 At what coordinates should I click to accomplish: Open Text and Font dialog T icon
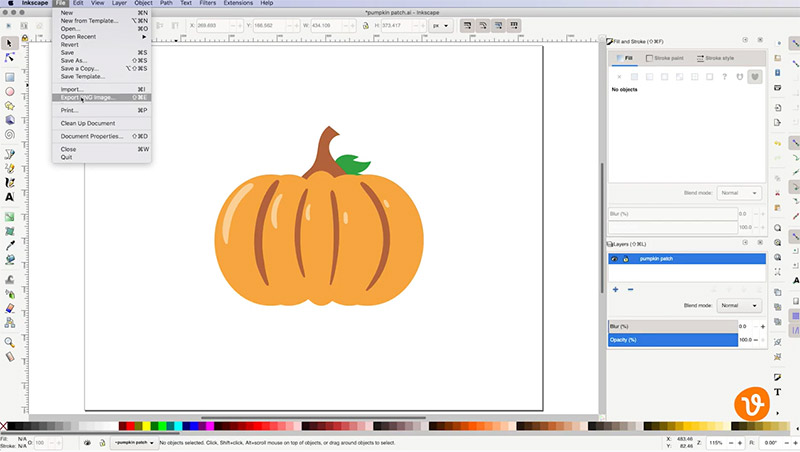778,392
